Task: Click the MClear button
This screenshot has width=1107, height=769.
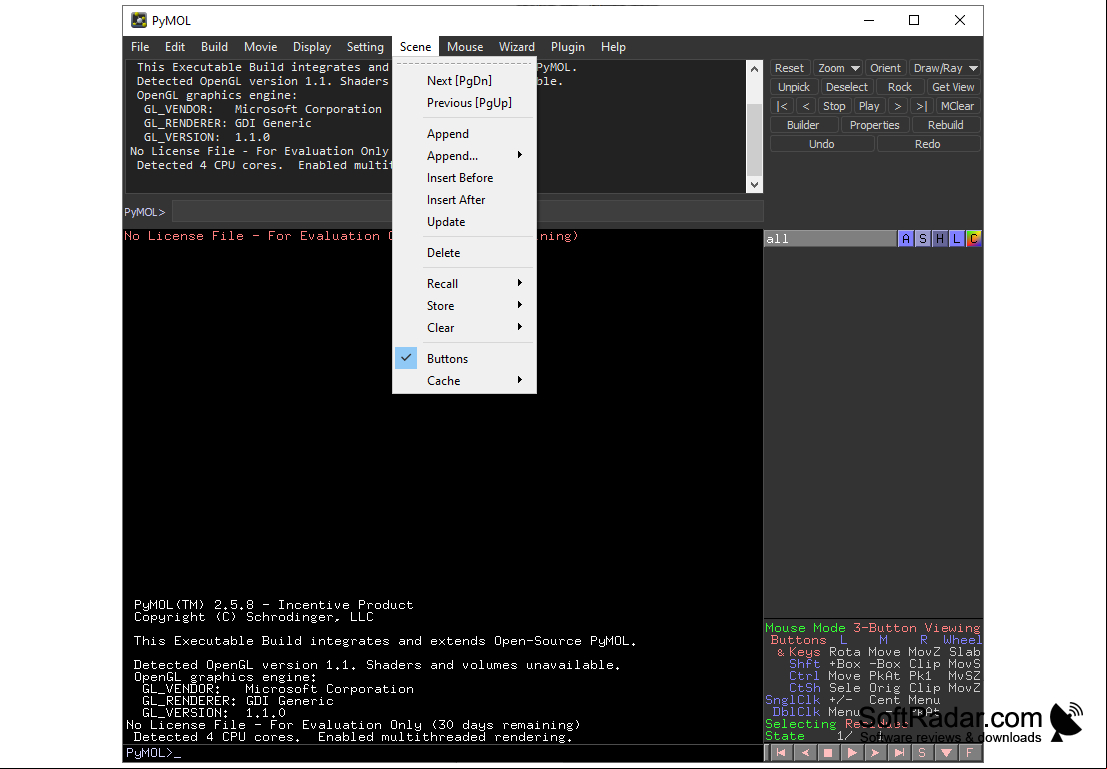Action: [957, 106]
